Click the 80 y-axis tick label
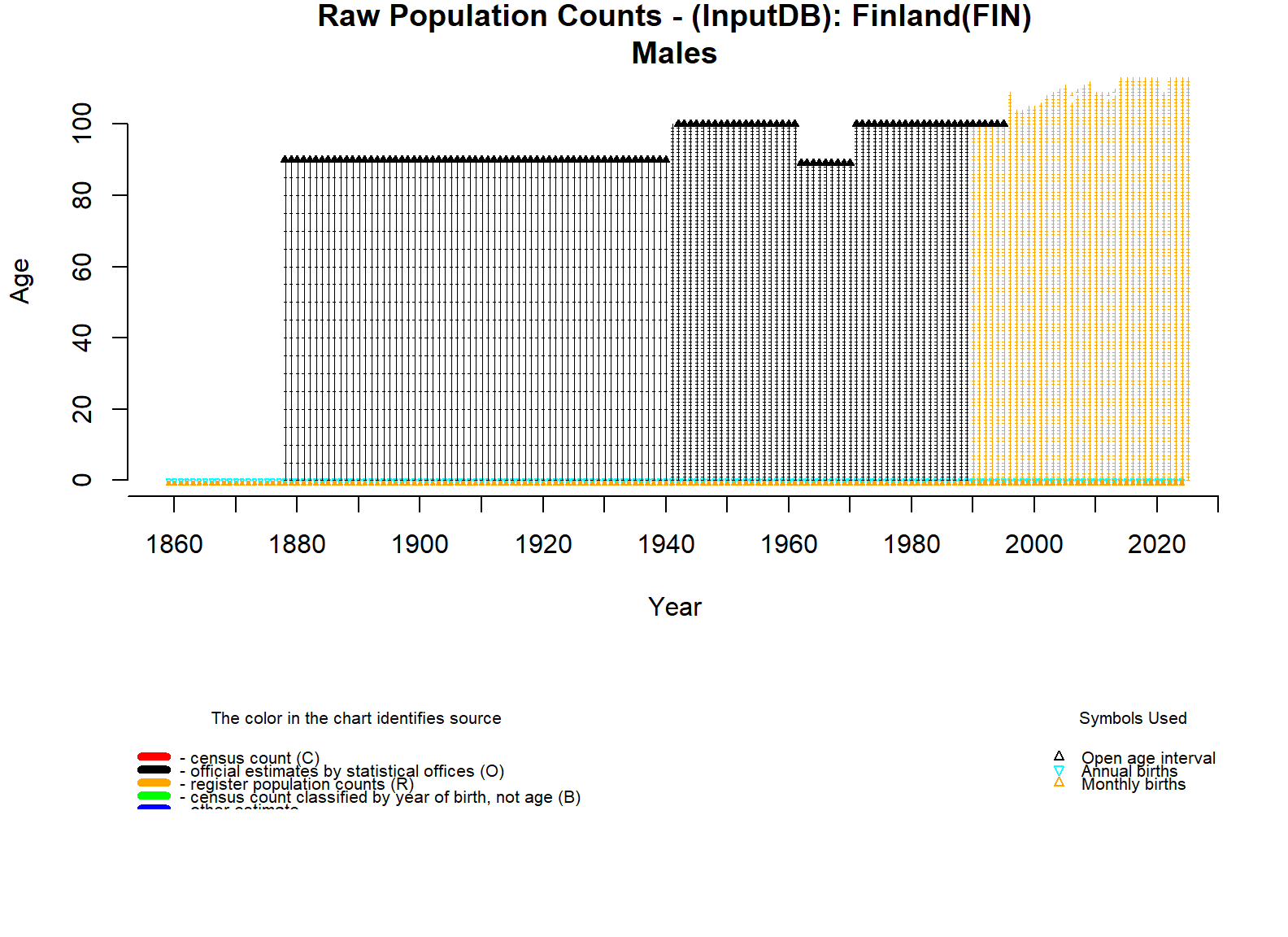This screenshot has width=1288, height=937. pos(82,195)
